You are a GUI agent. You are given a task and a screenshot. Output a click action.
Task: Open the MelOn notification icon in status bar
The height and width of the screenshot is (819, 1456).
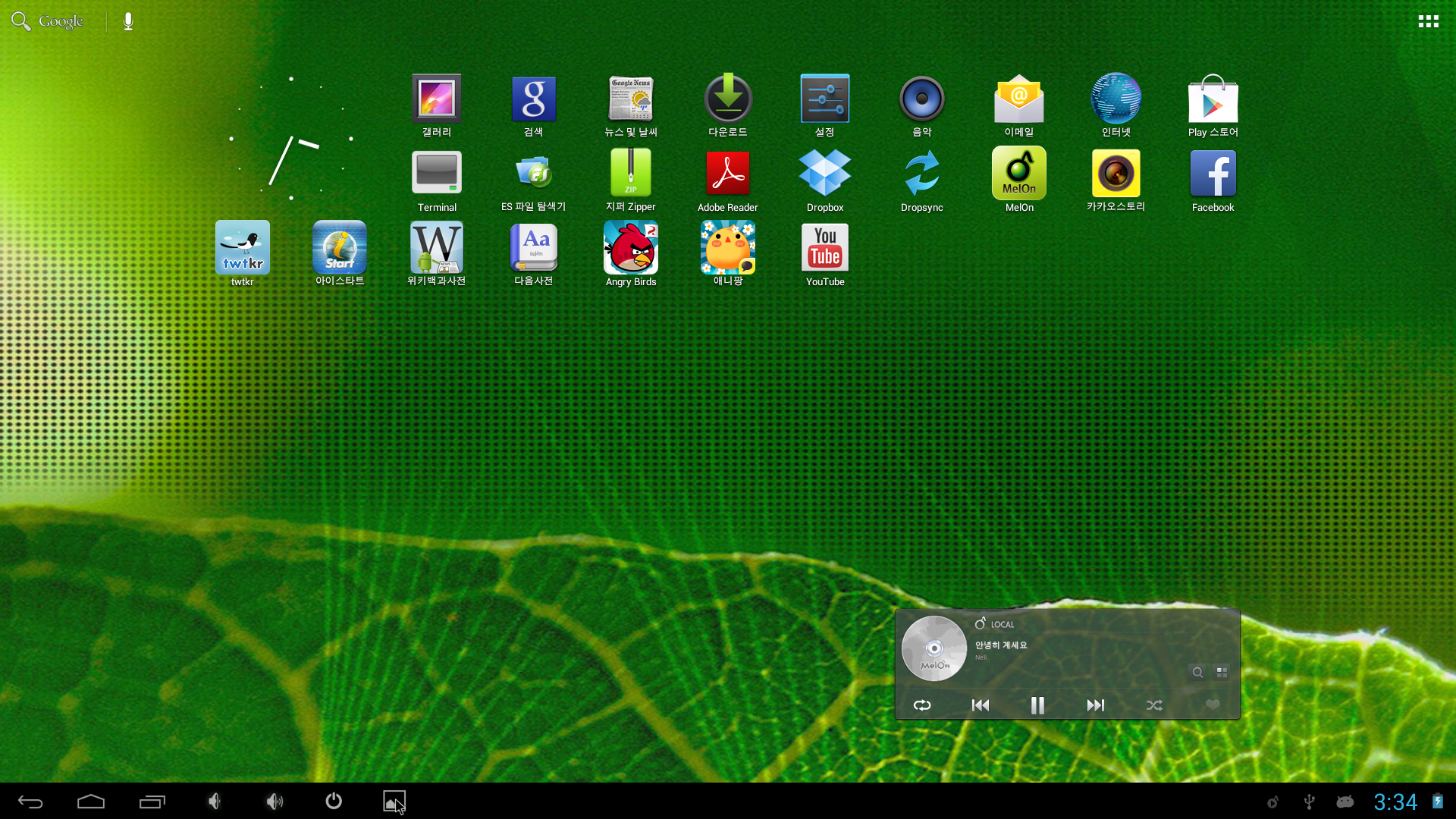pyautogui.click(x=1272, y=802)
